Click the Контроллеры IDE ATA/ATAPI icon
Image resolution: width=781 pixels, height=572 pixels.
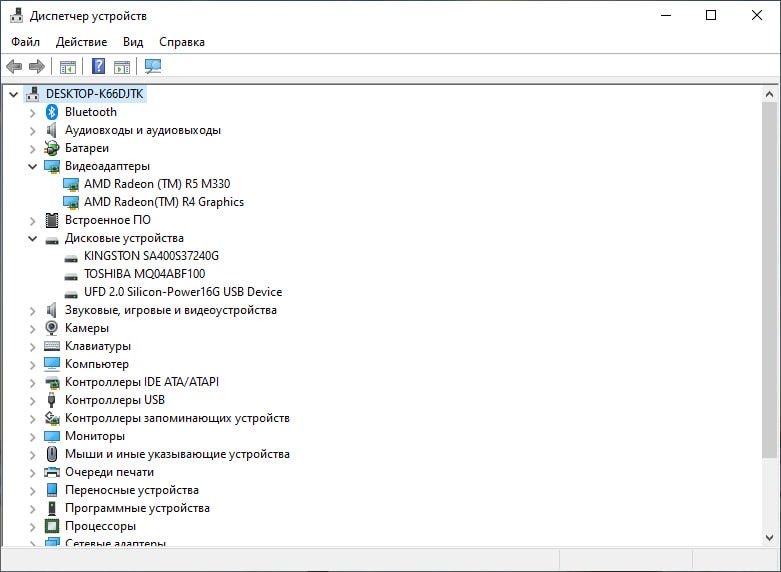[x=52, y=382]
